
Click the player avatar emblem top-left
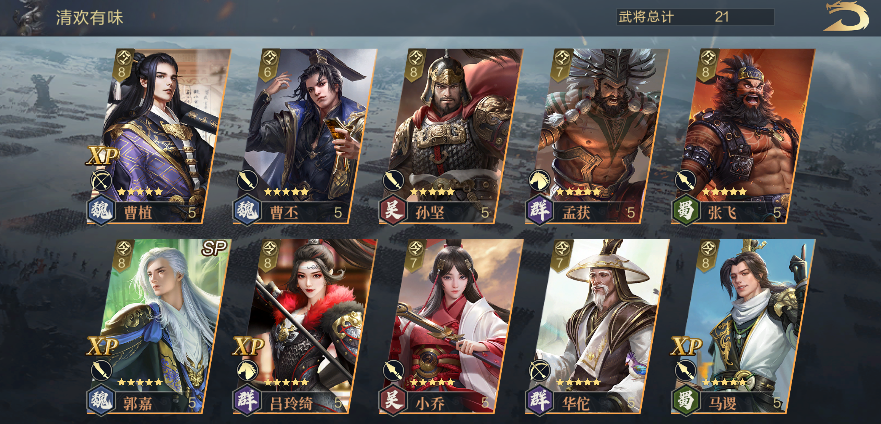pos(27,17)
